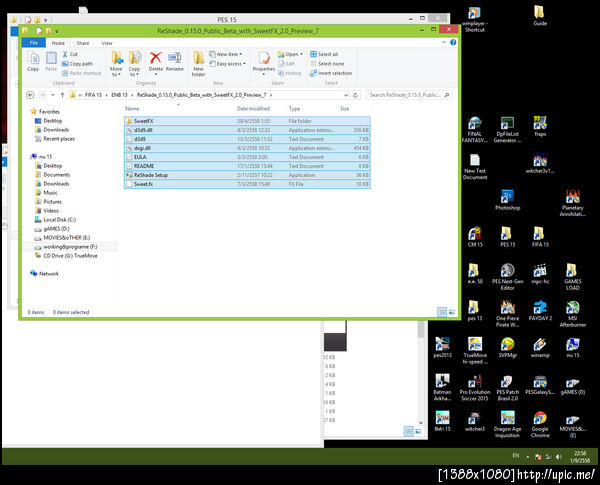Click the Paste icon in the ribbon
Viewport: 600px width, 485px height.
(x=51, y=61)
